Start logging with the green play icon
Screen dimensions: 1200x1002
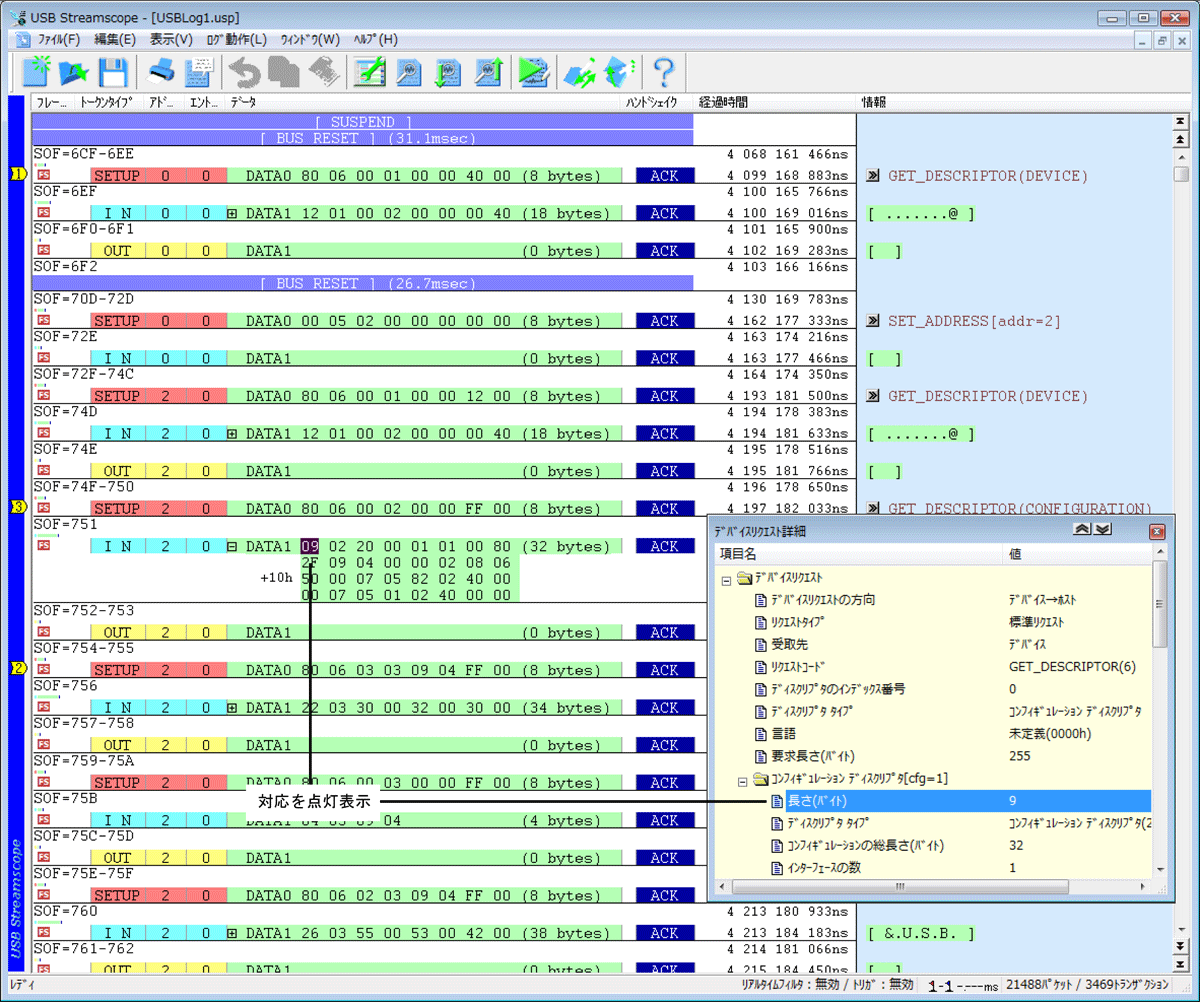click(x=534, y=72)
